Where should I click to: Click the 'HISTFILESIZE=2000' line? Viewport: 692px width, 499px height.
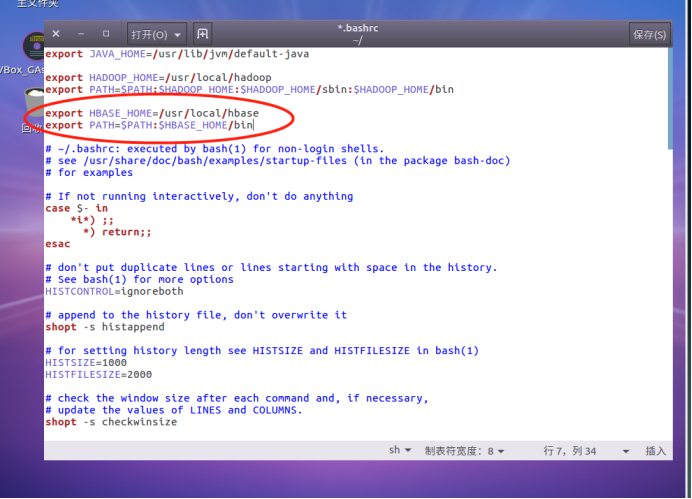tap(98, 375)
